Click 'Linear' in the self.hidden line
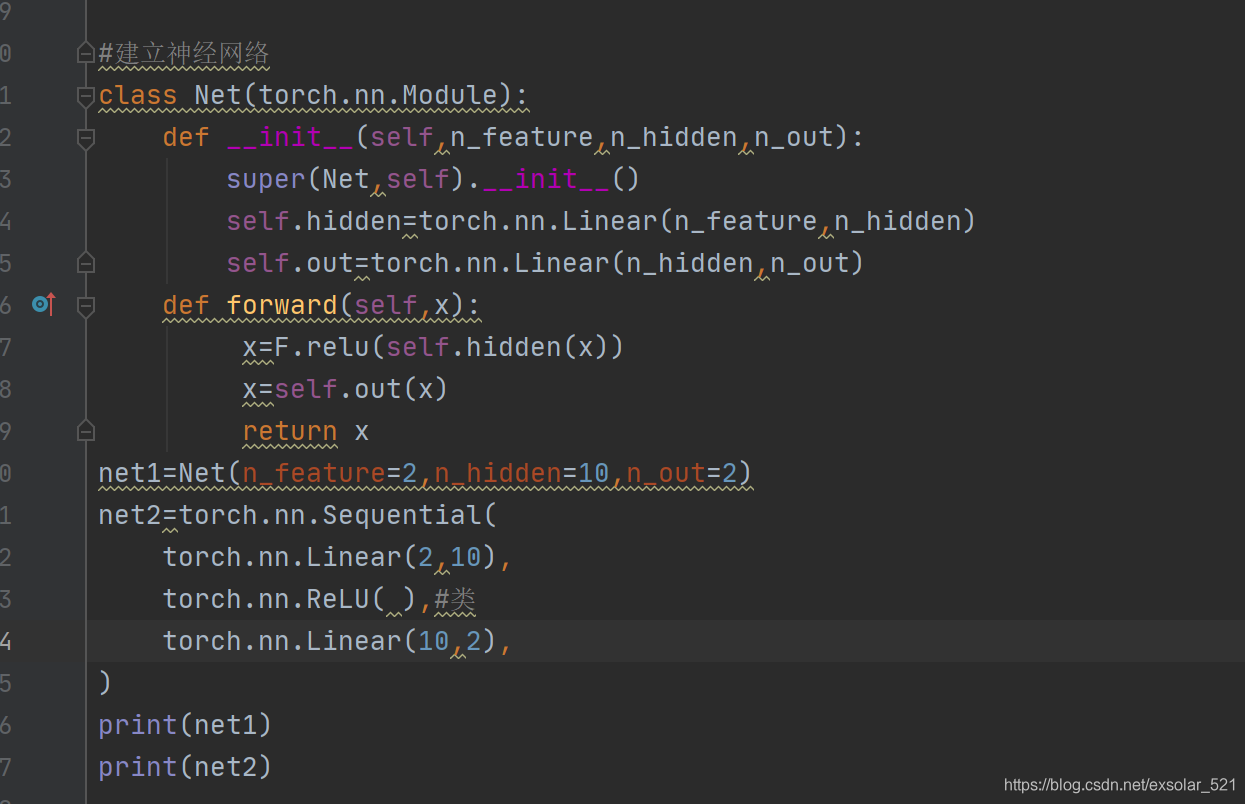This screenshot has width=1245, height=804. click(610, 221)
